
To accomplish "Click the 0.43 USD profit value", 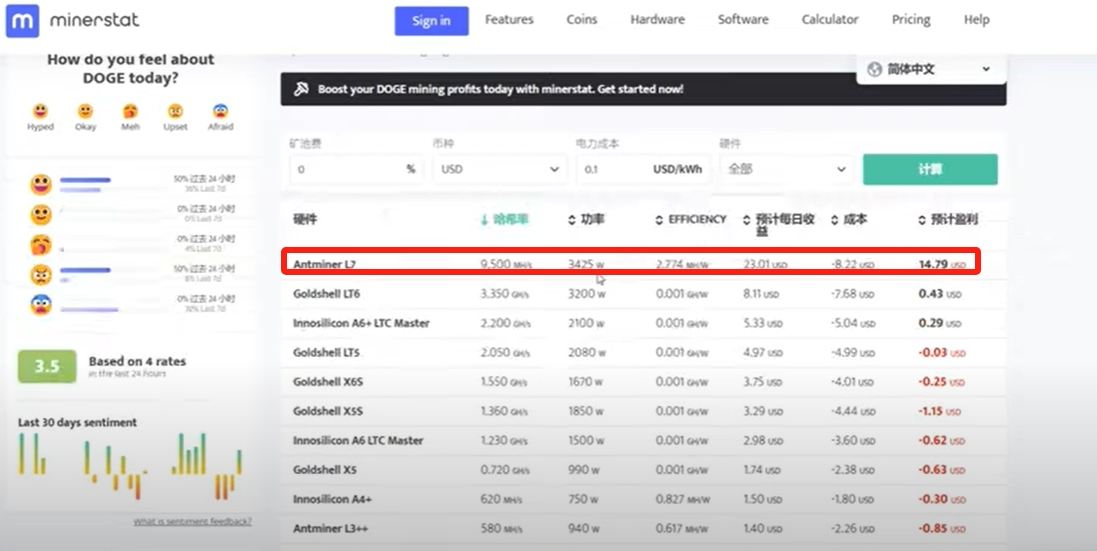I will (x=940, y=294).
